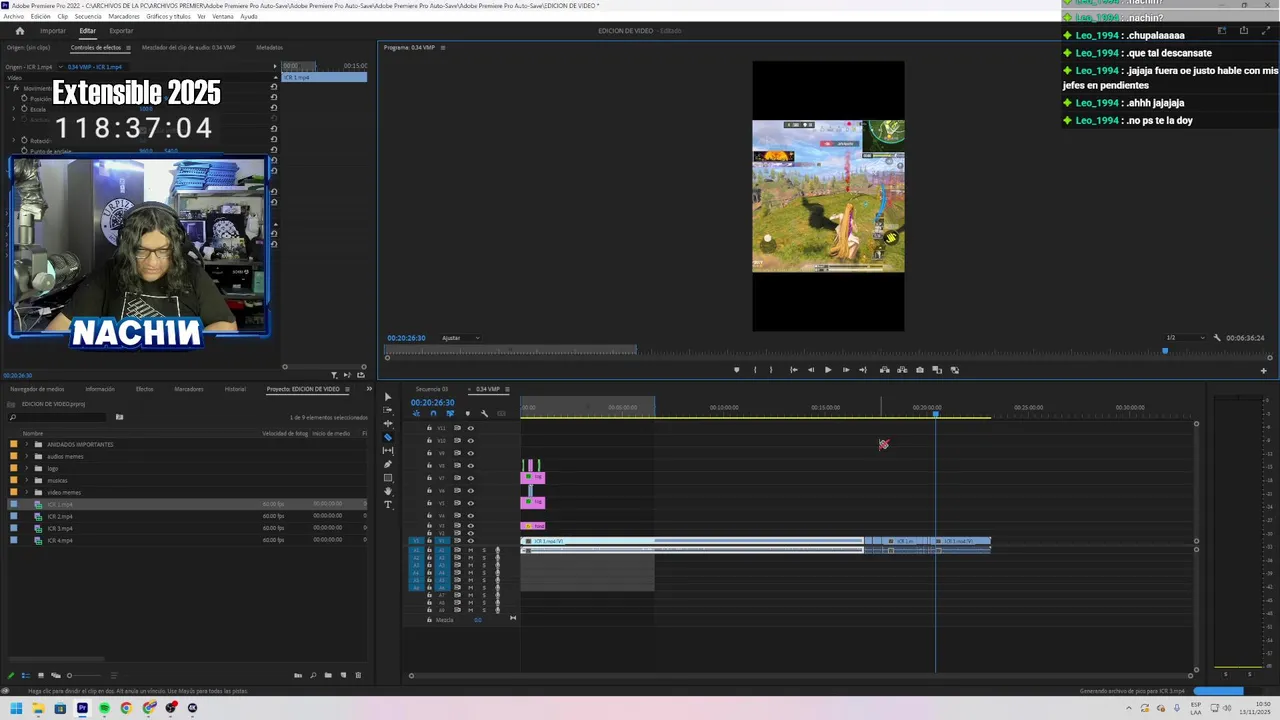
Task: Select the Razor tool
Action: point(388,437)
